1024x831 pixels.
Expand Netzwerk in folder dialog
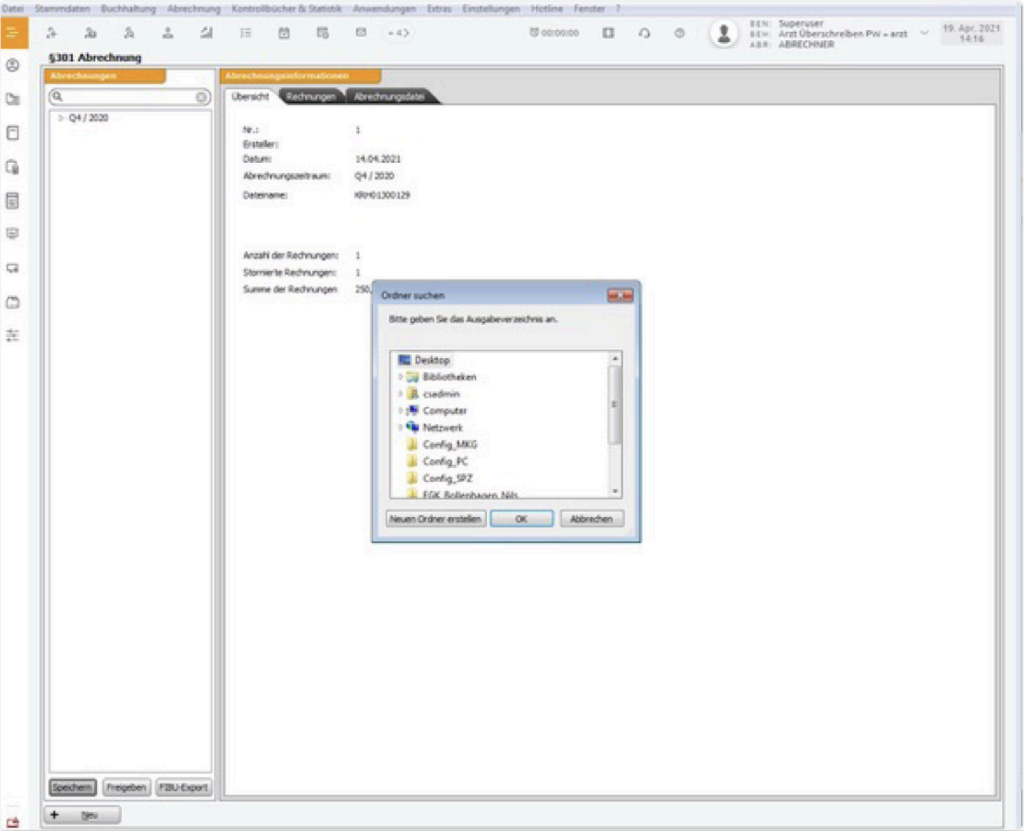(400, 428)
